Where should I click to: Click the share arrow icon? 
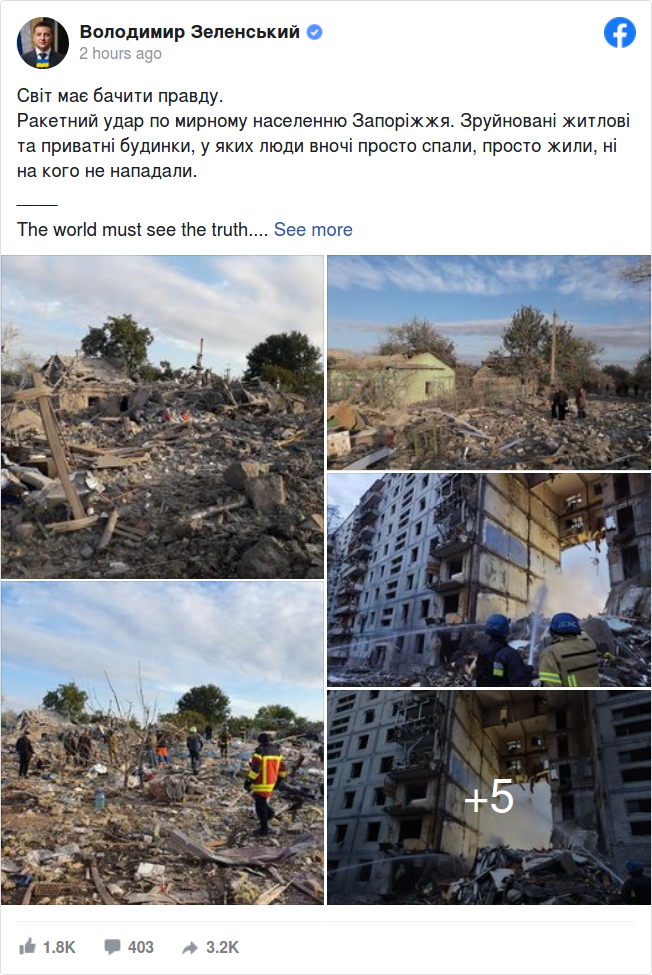[x=190, y=948]
